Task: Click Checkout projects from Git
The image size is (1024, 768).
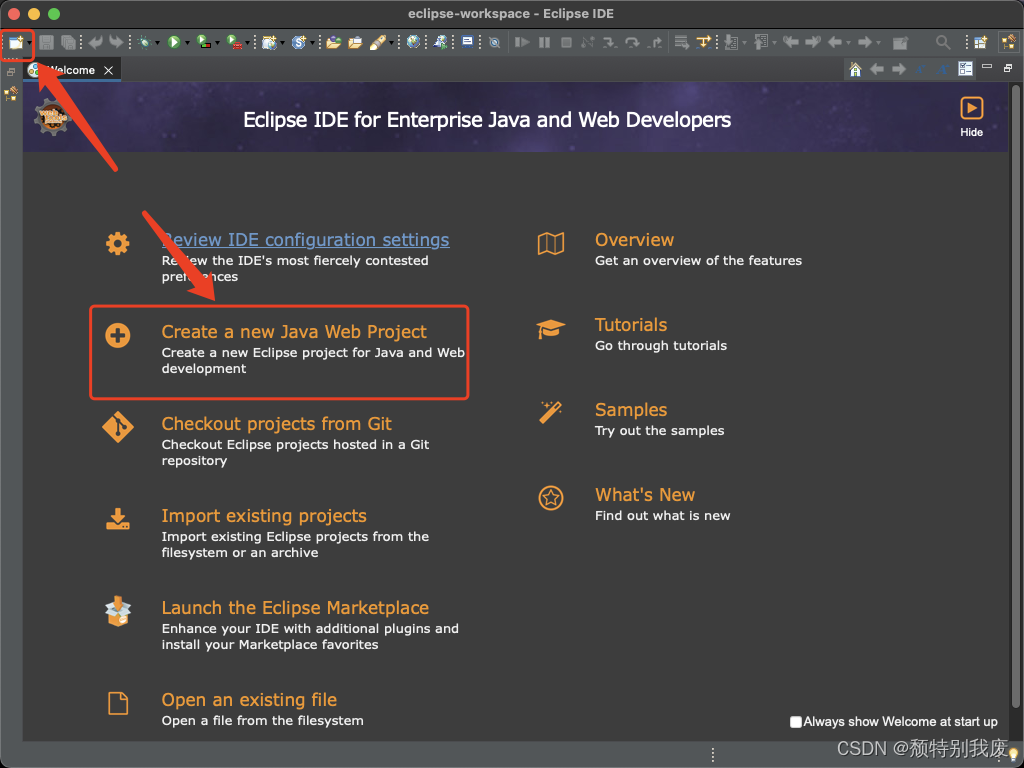Action: [x=276, y=424]
